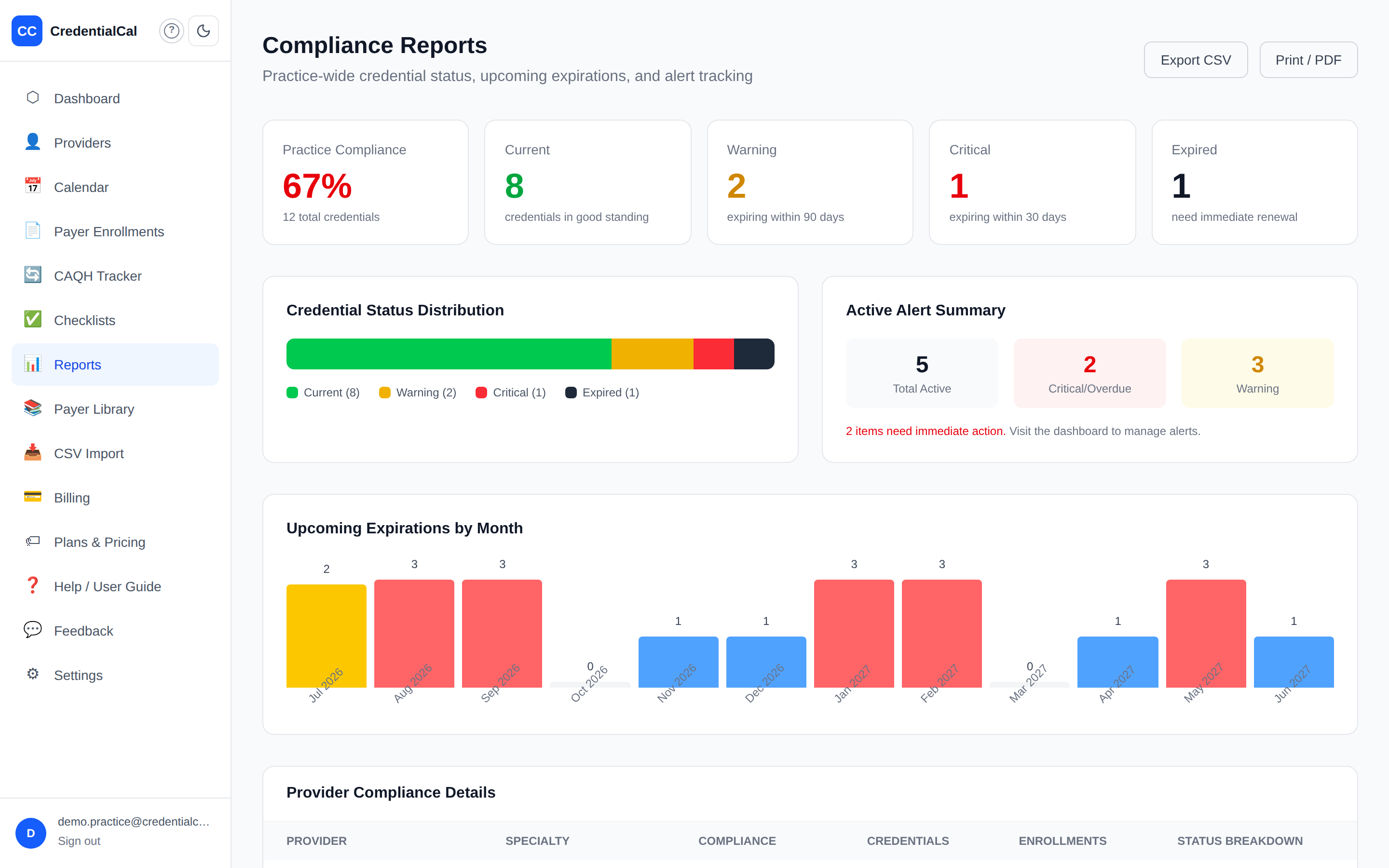Click the PROVIDER column header

click(x=316, y=841)
